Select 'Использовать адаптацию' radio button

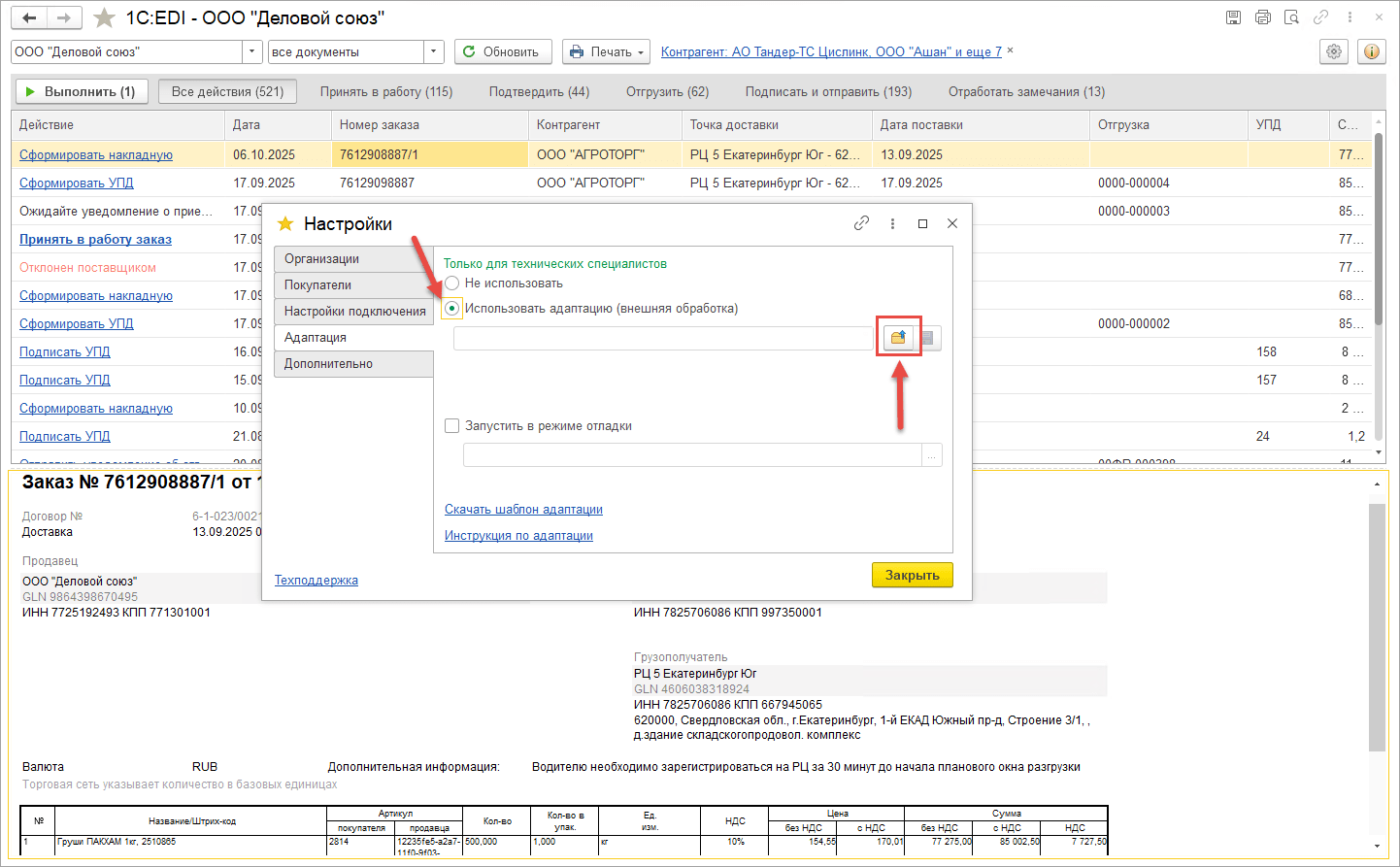[452, 309]
